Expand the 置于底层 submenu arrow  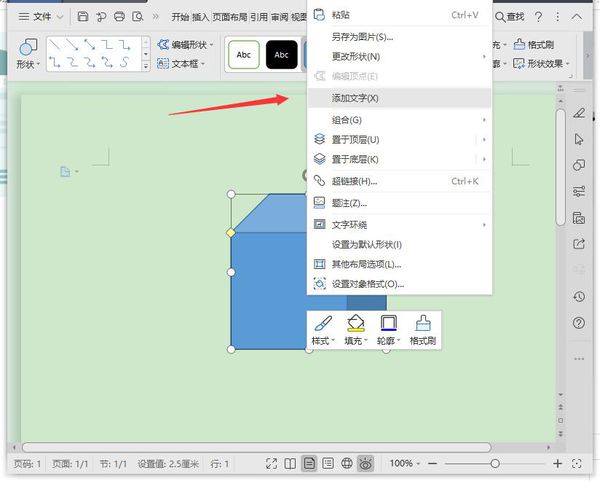point(484,159)
